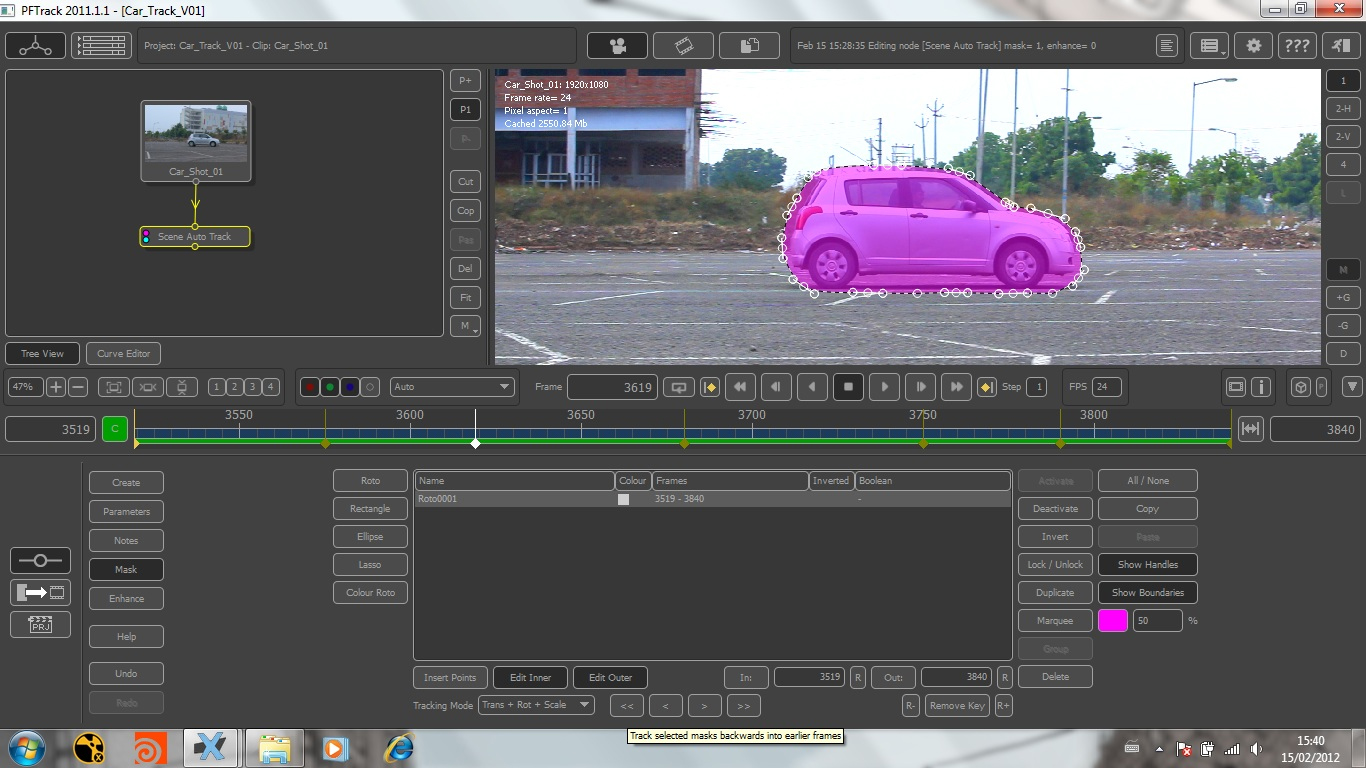Open the tree layout icon at top-left

point(36,46)
